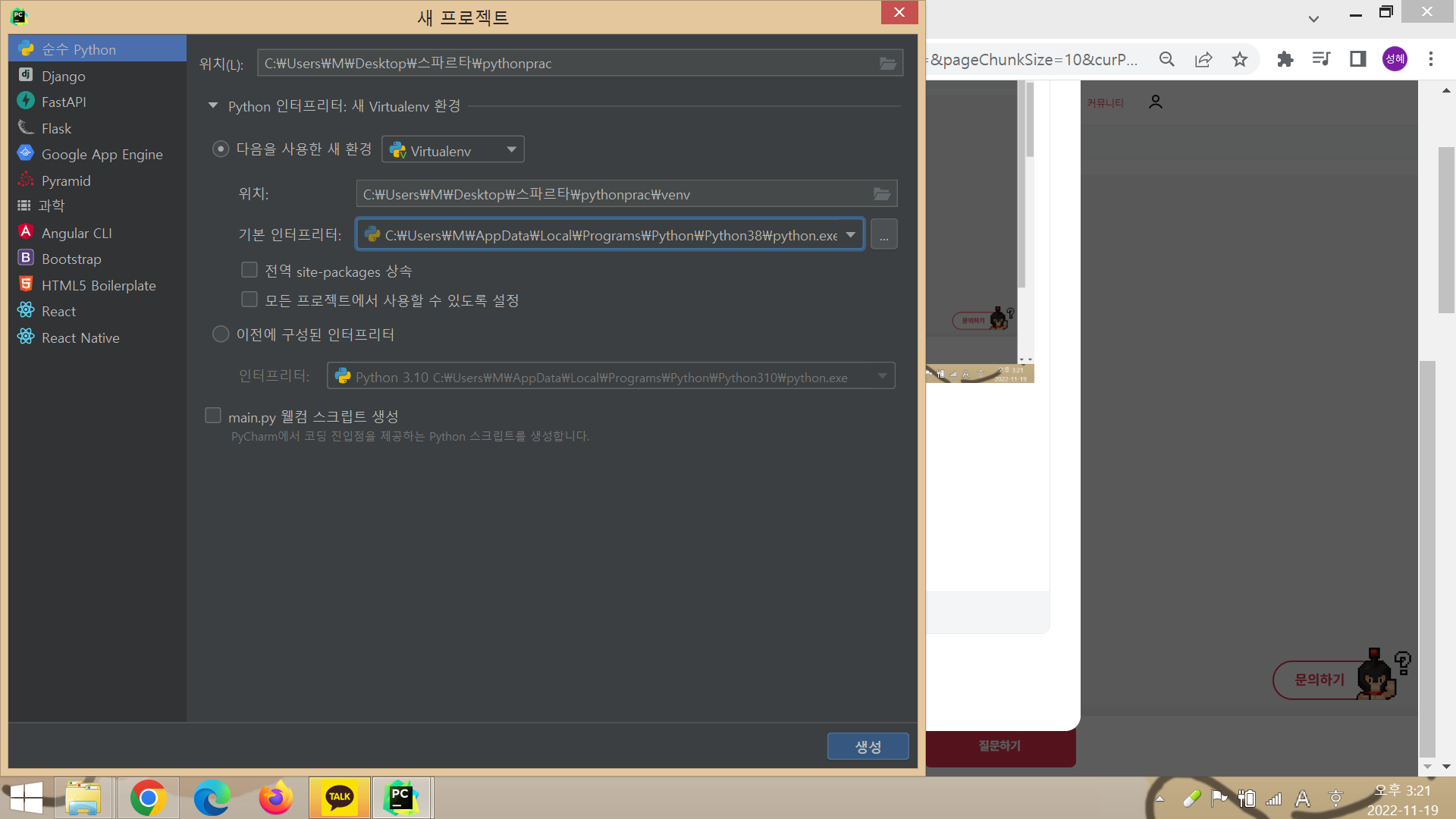
Task: Click the 과학 project type icon
Action: point(24,206)
